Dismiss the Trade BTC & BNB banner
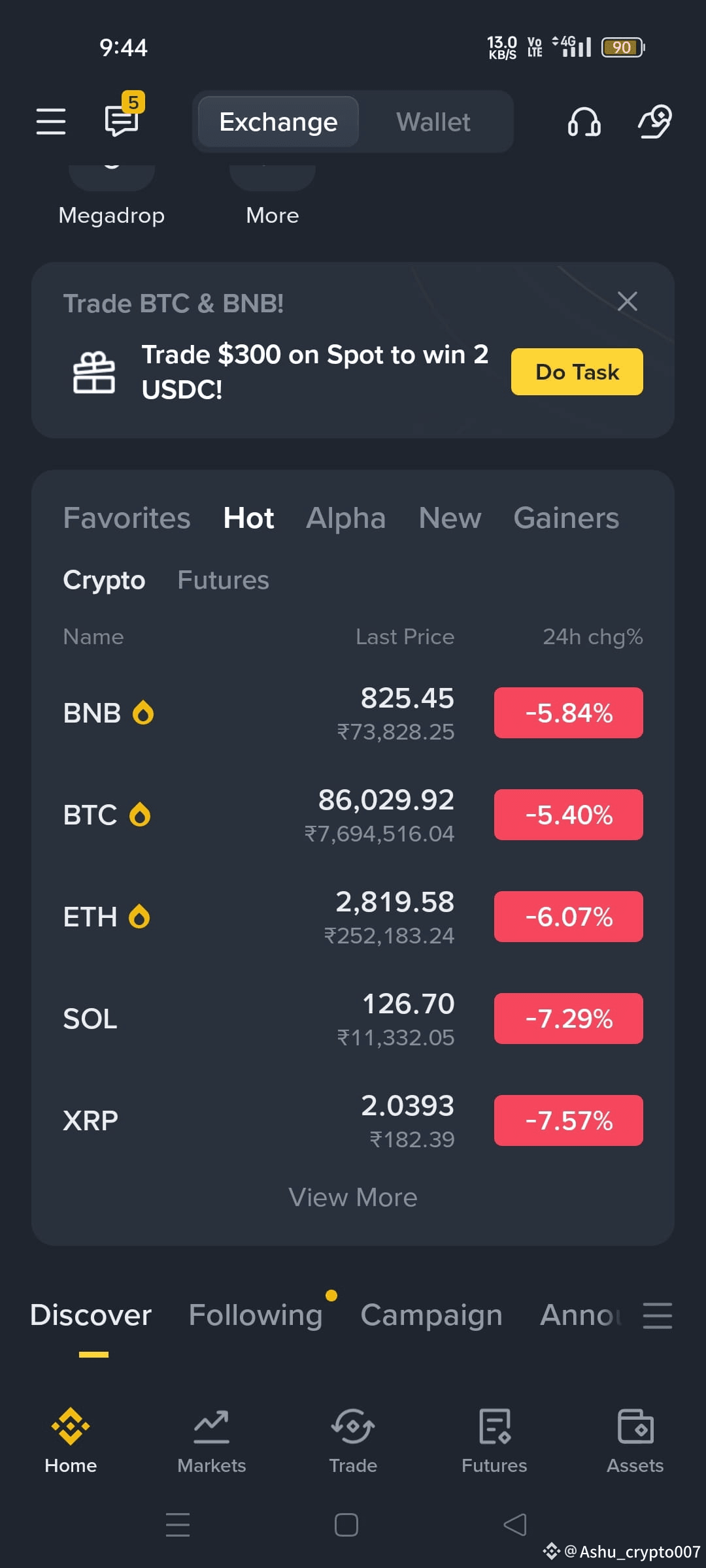The image size is (706, 1568). [x=628, y=301]
